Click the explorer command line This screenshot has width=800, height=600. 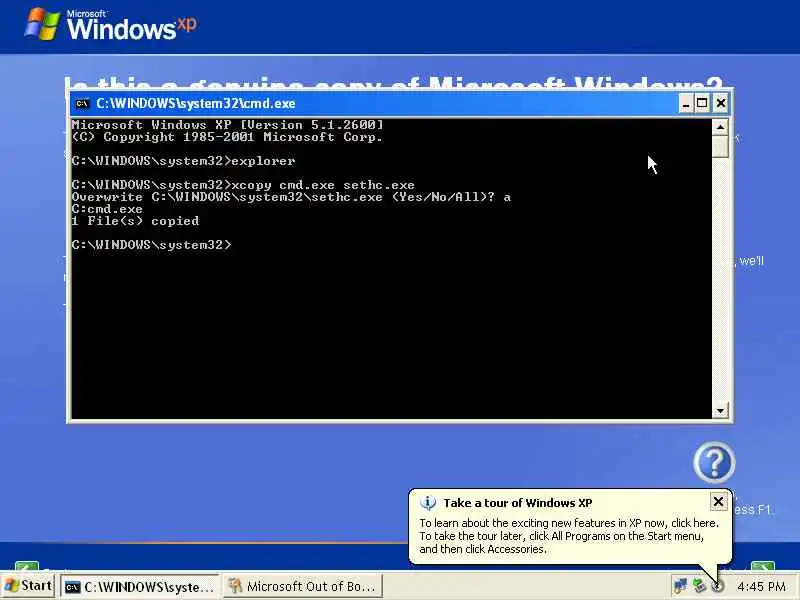click(x=183, y=161)
